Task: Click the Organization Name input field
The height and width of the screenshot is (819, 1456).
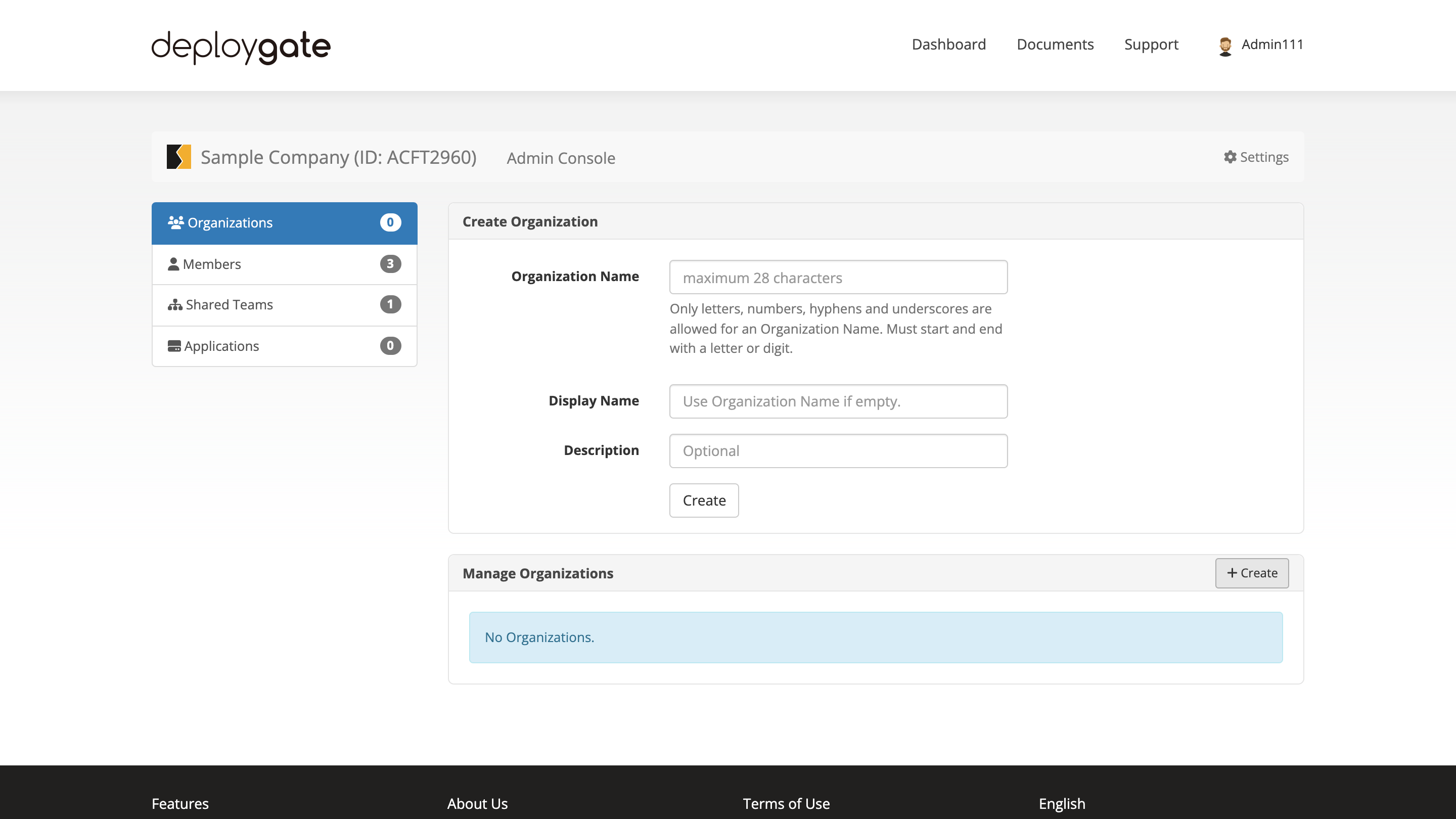Action: [x=838, y=277]
